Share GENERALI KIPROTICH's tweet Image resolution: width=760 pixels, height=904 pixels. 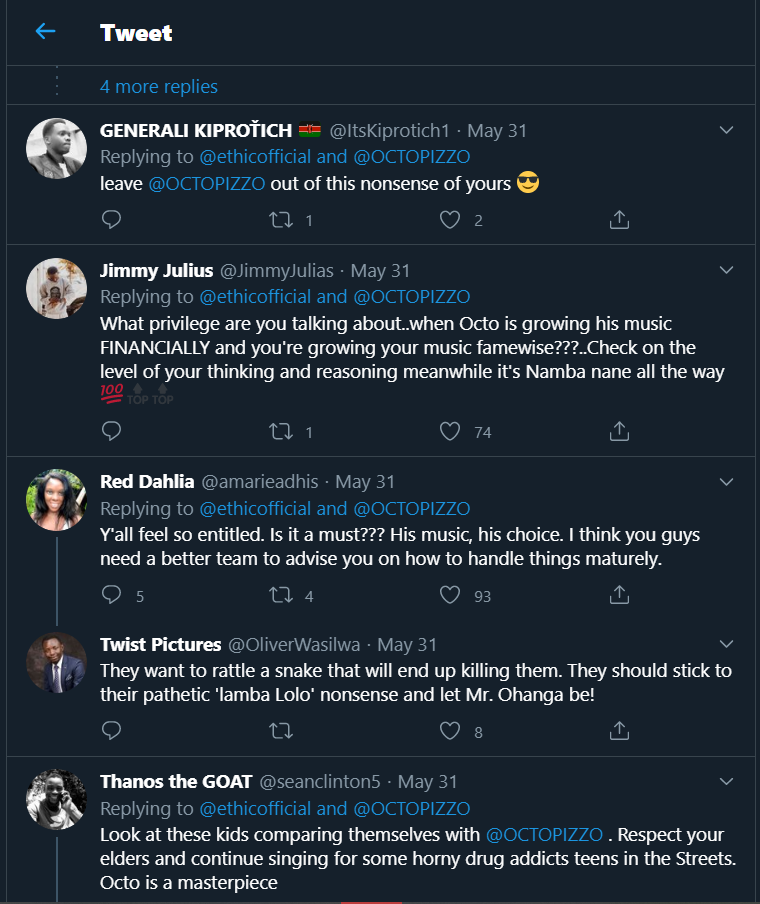coord(619,219)
